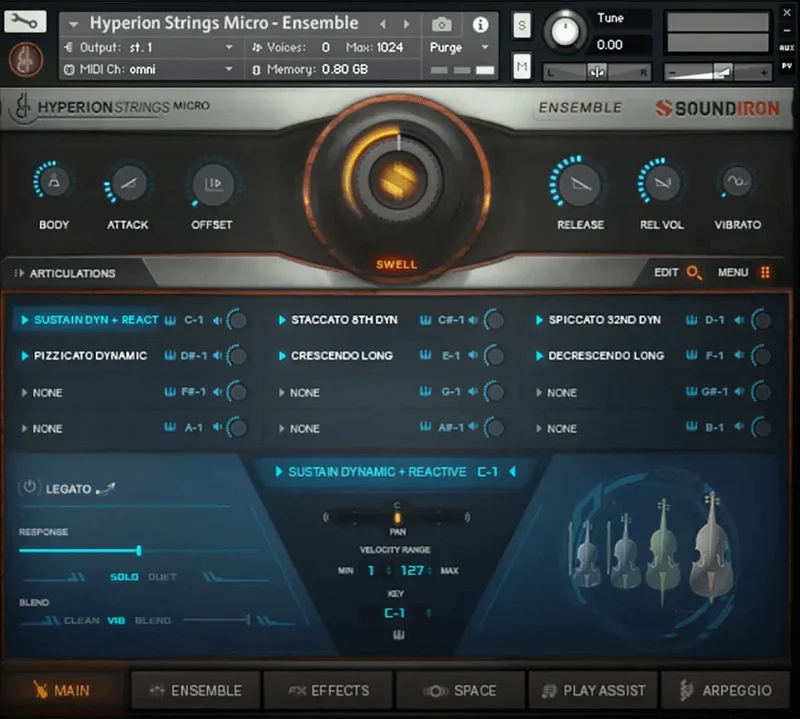Toggle the AUX button
This screenshot has height=719, width=800.
pyautogui.click(x=787, y=47)
